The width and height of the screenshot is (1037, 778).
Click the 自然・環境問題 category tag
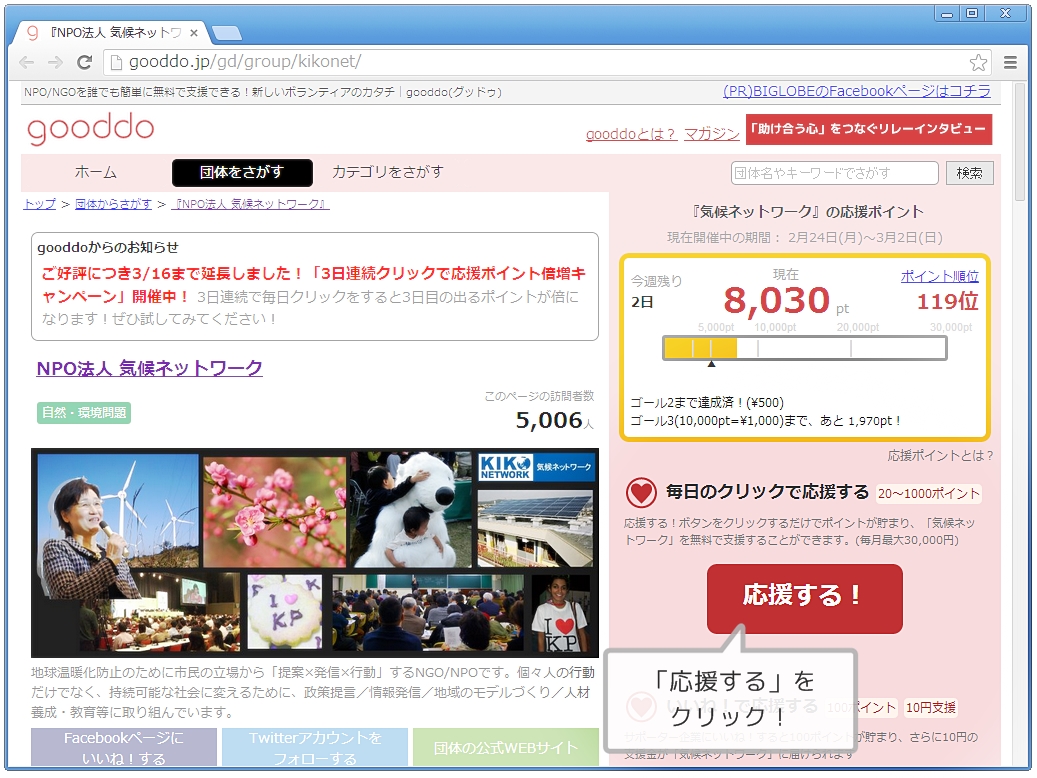pos(84,413)
